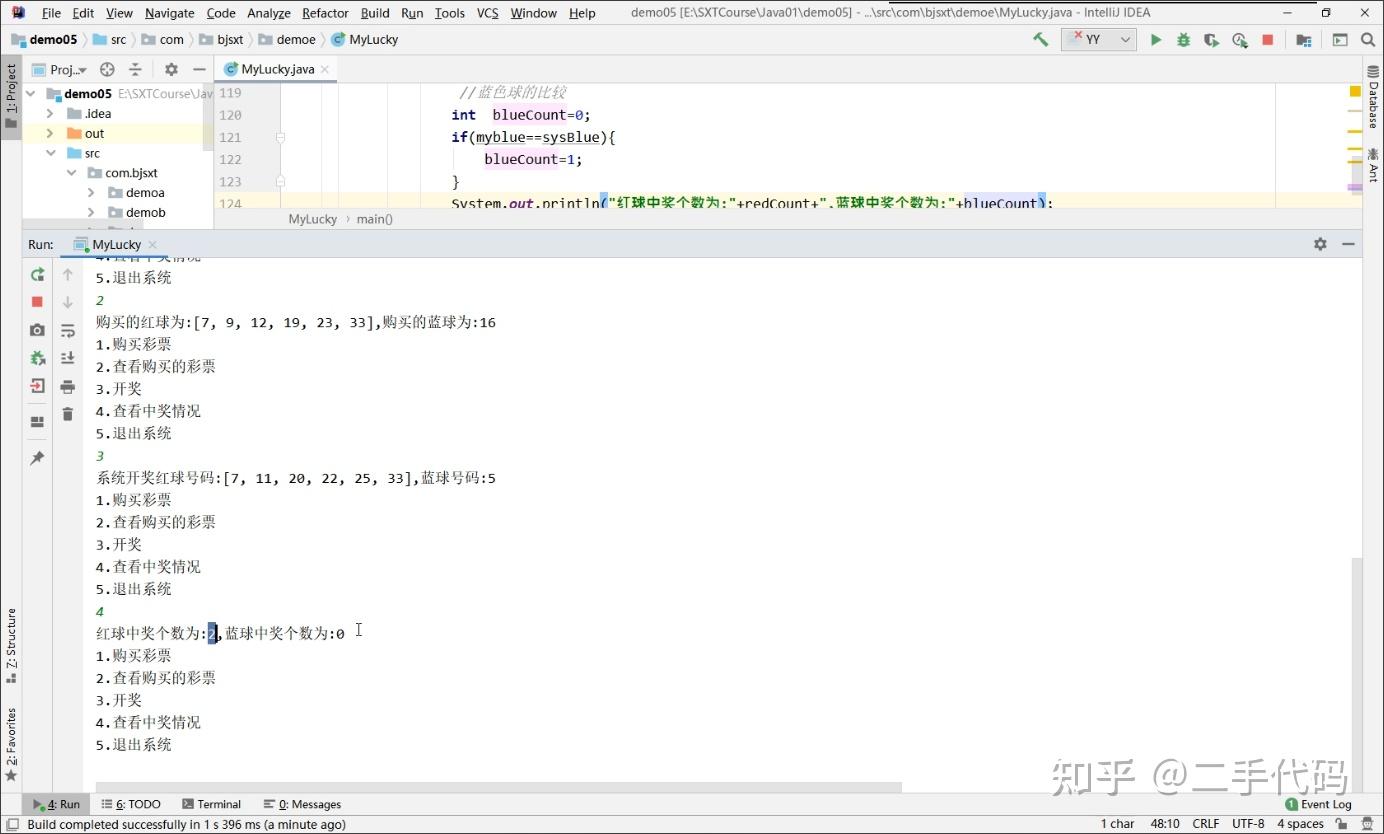Open the Terminal tool window

tap(211, 804)
